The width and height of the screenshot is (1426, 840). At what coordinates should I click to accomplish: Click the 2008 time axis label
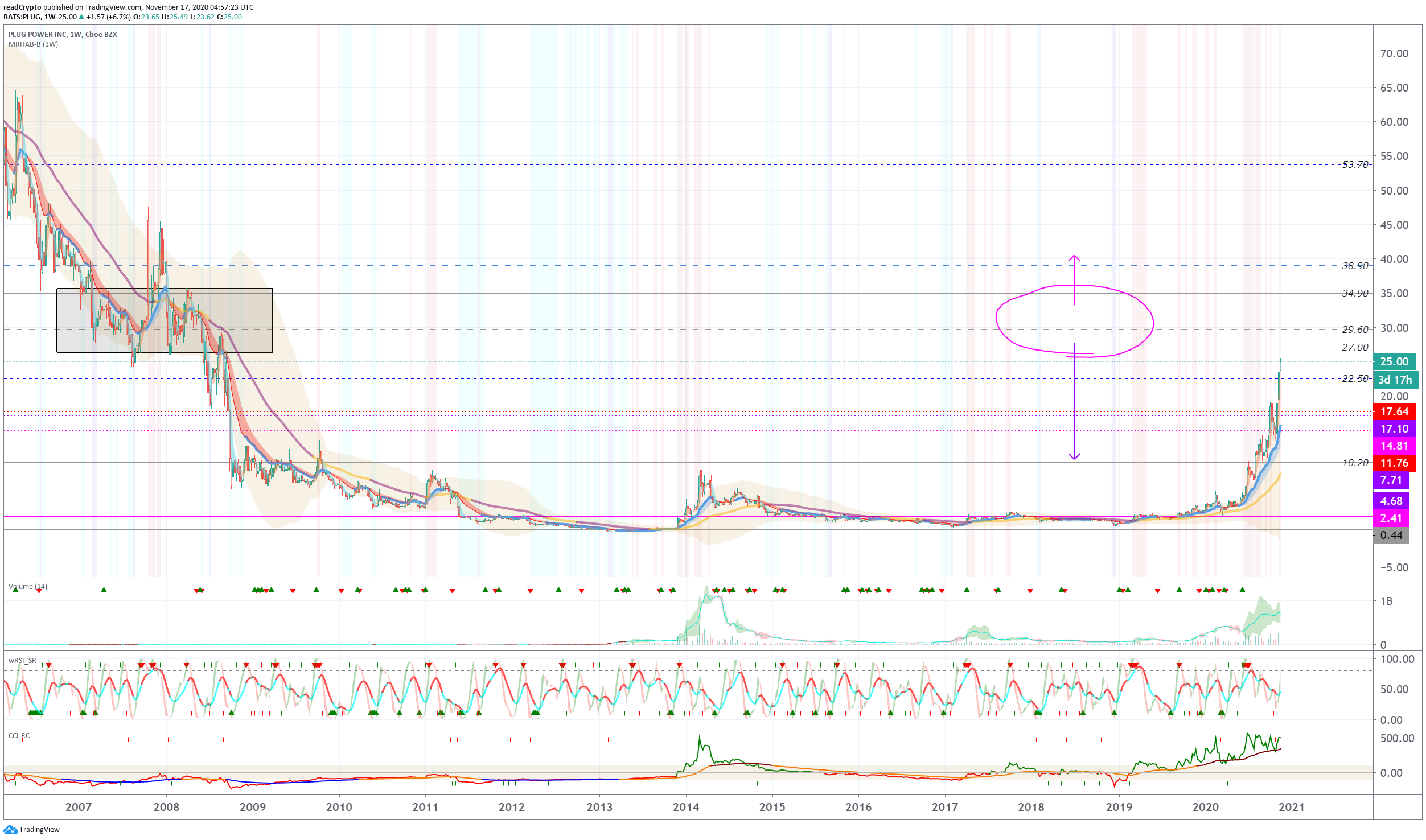pyautogui.click(x=166, y=808)
